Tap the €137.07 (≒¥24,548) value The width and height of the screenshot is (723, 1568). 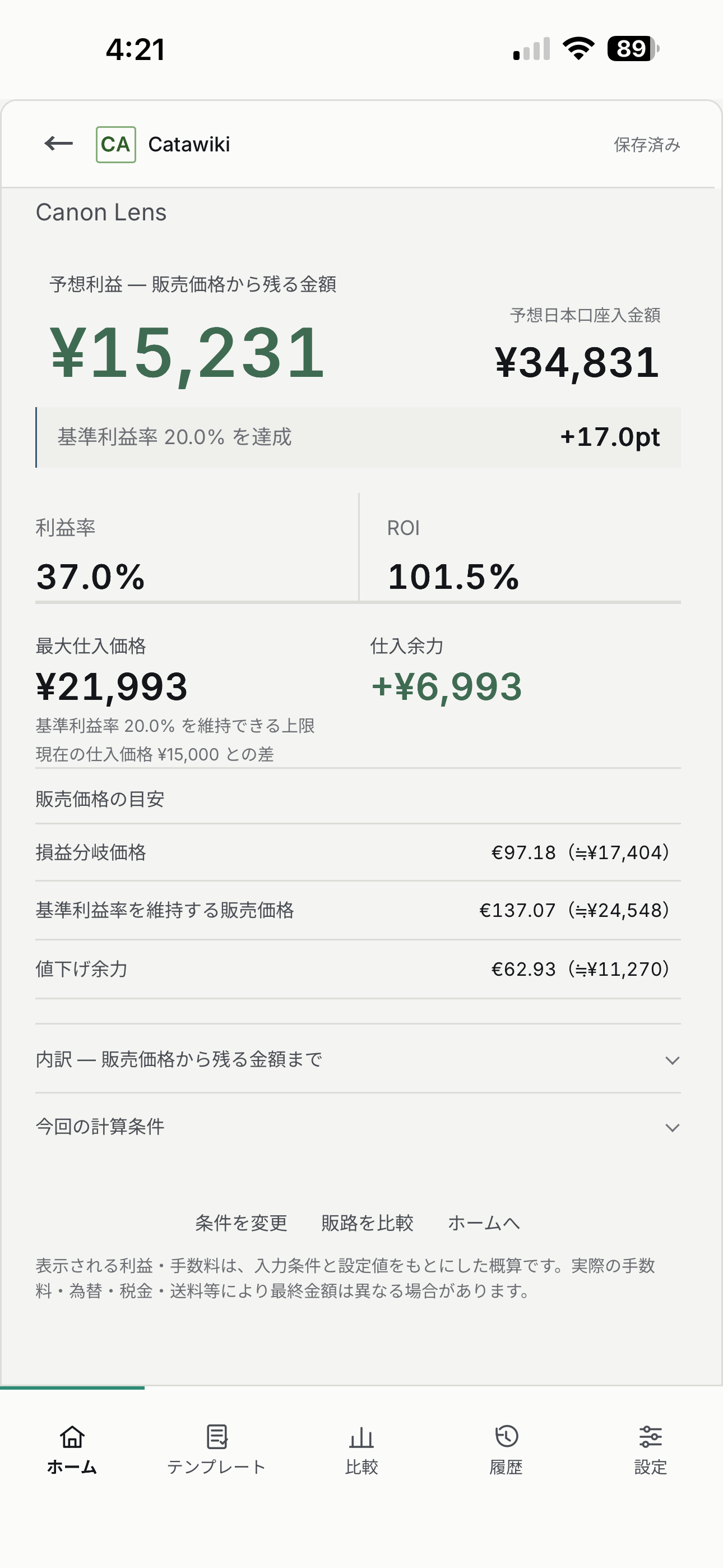click(x=574, y=910)
